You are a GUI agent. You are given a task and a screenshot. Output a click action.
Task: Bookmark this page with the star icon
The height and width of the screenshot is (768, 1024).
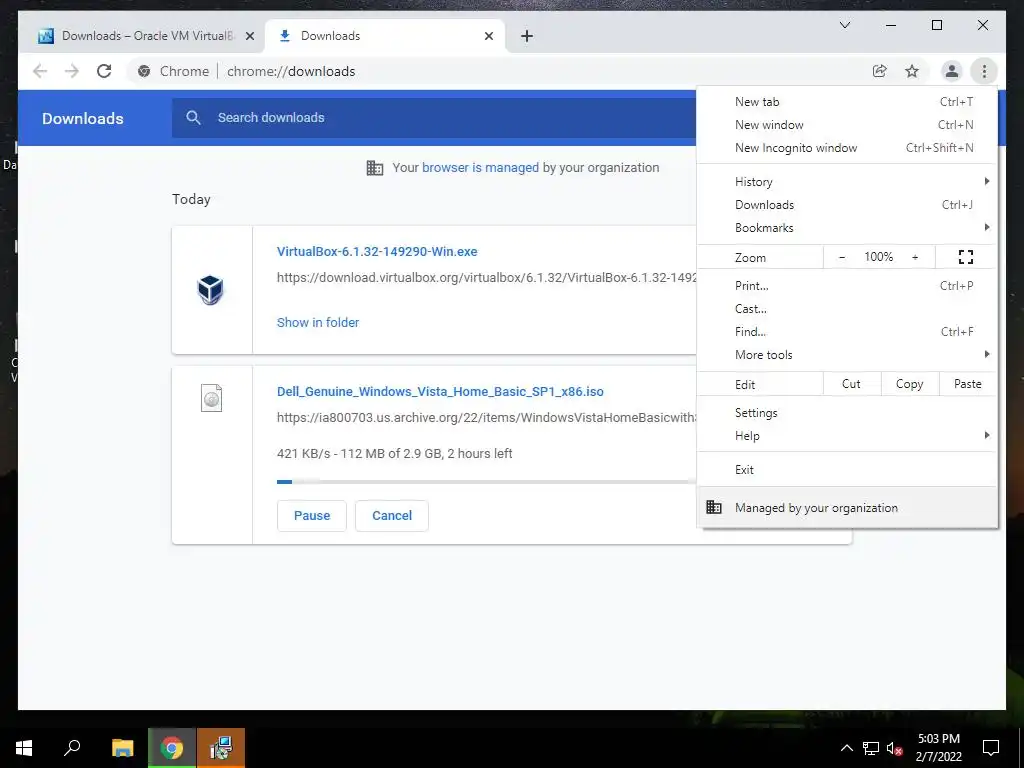coord(912,71)
